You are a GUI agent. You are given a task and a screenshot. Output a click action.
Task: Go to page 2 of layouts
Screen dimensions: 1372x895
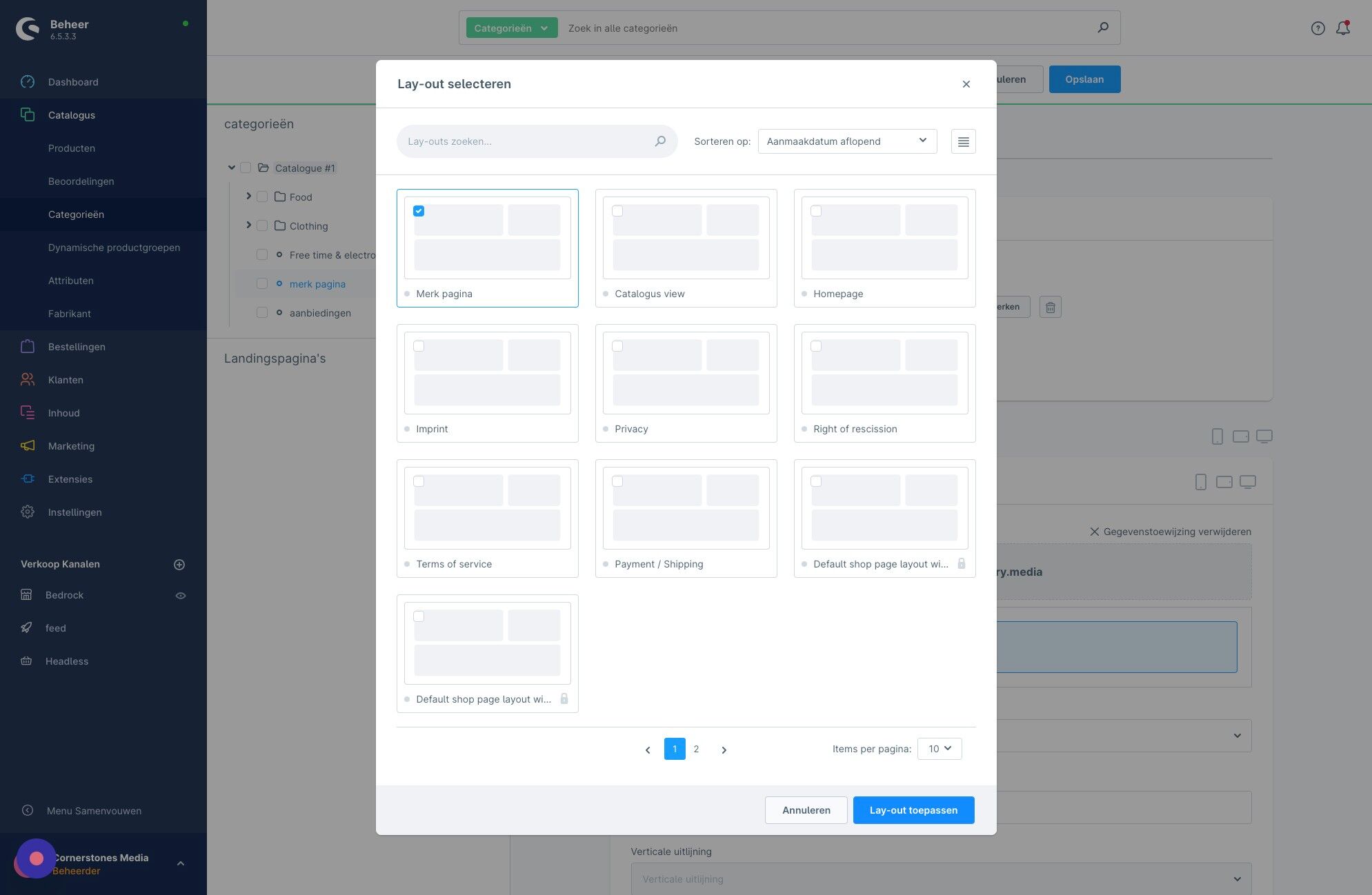pyautogui.click(x=696, y=749)
